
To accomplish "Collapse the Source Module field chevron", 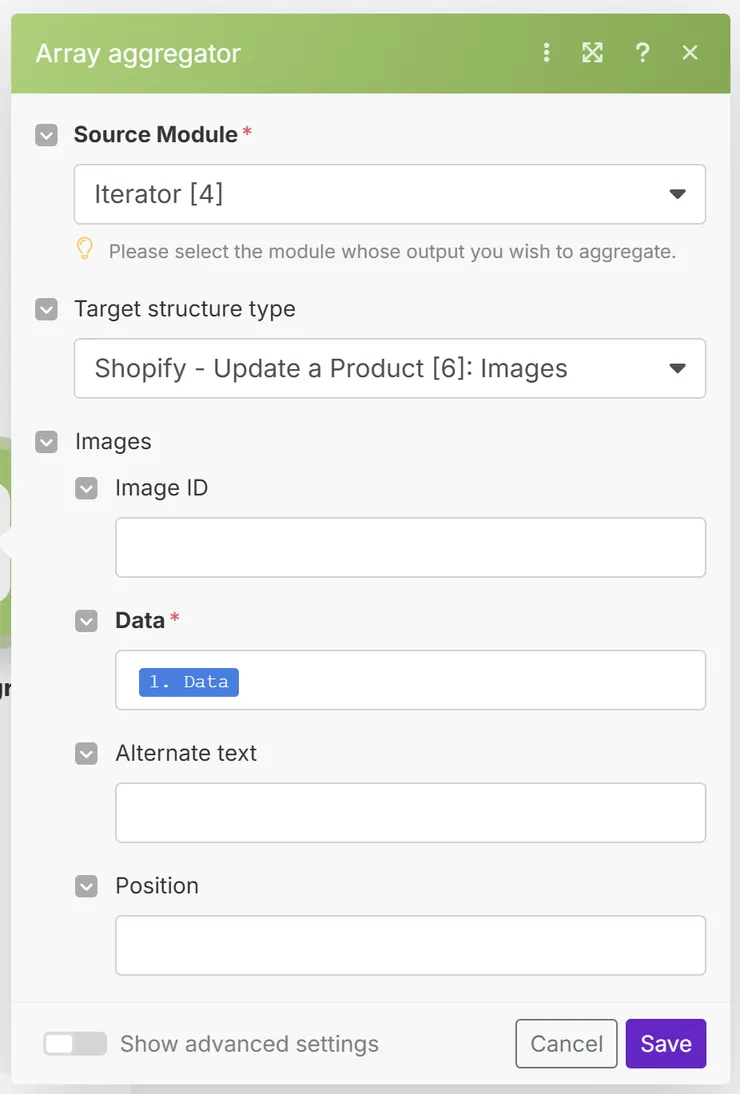I will point(46,135).
